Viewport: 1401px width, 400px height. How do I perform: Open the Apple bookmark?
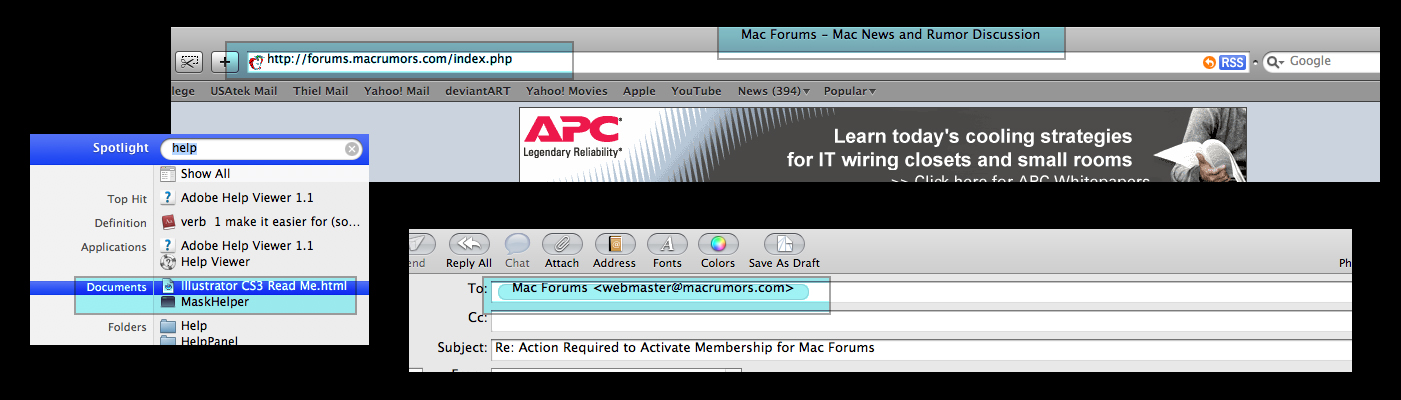pyautogui.click(x=639, y=91)
